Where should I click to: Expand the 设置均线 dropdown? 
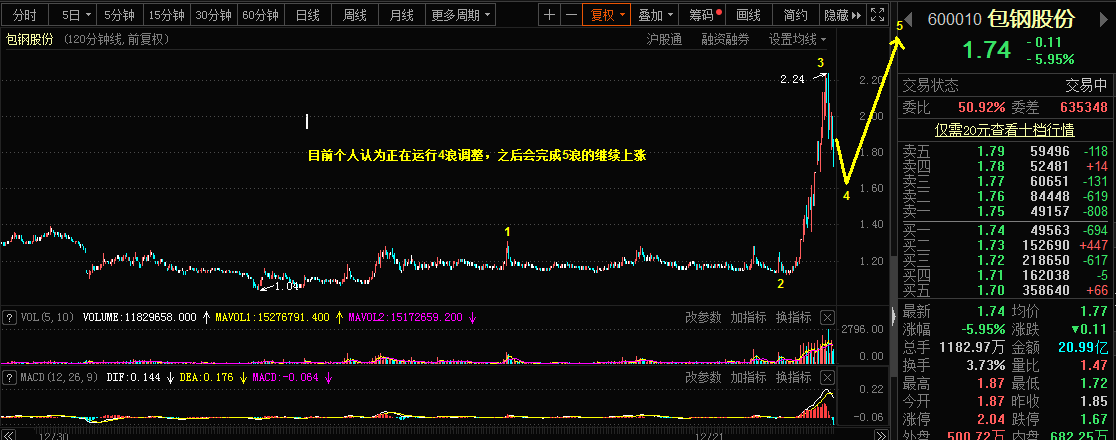pyautogui.click(x=797, y=40)
